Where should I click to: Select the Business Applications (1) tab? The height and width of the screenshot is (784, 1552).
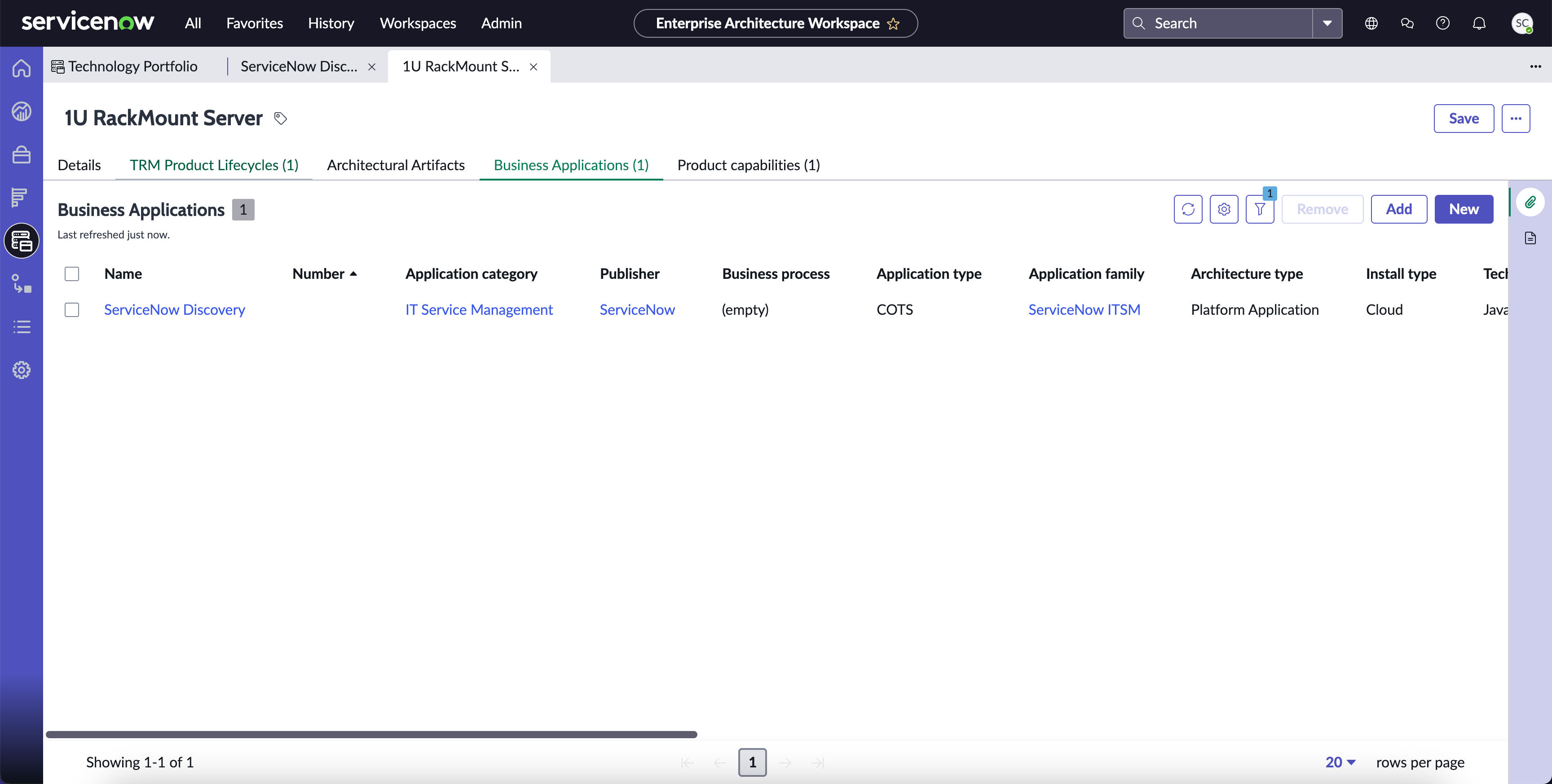[x=571, y=165]
